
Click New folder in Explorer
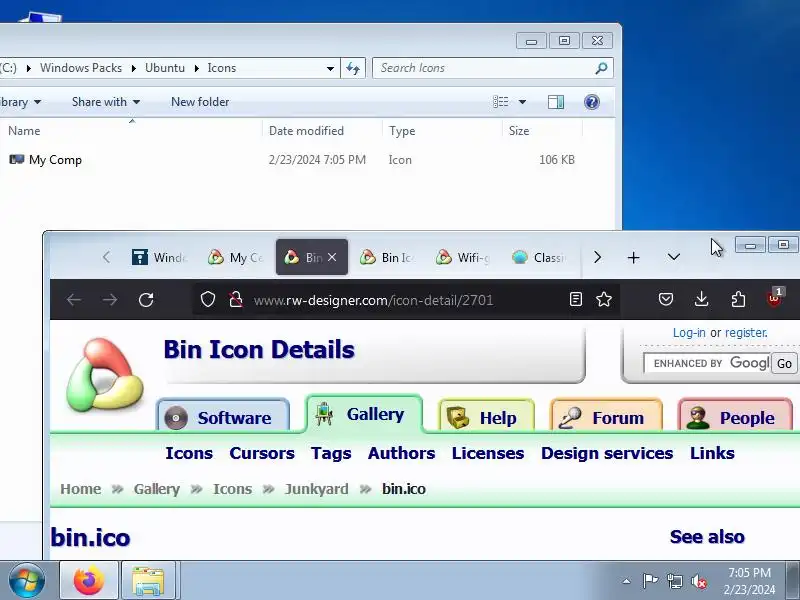click(200, 102)
